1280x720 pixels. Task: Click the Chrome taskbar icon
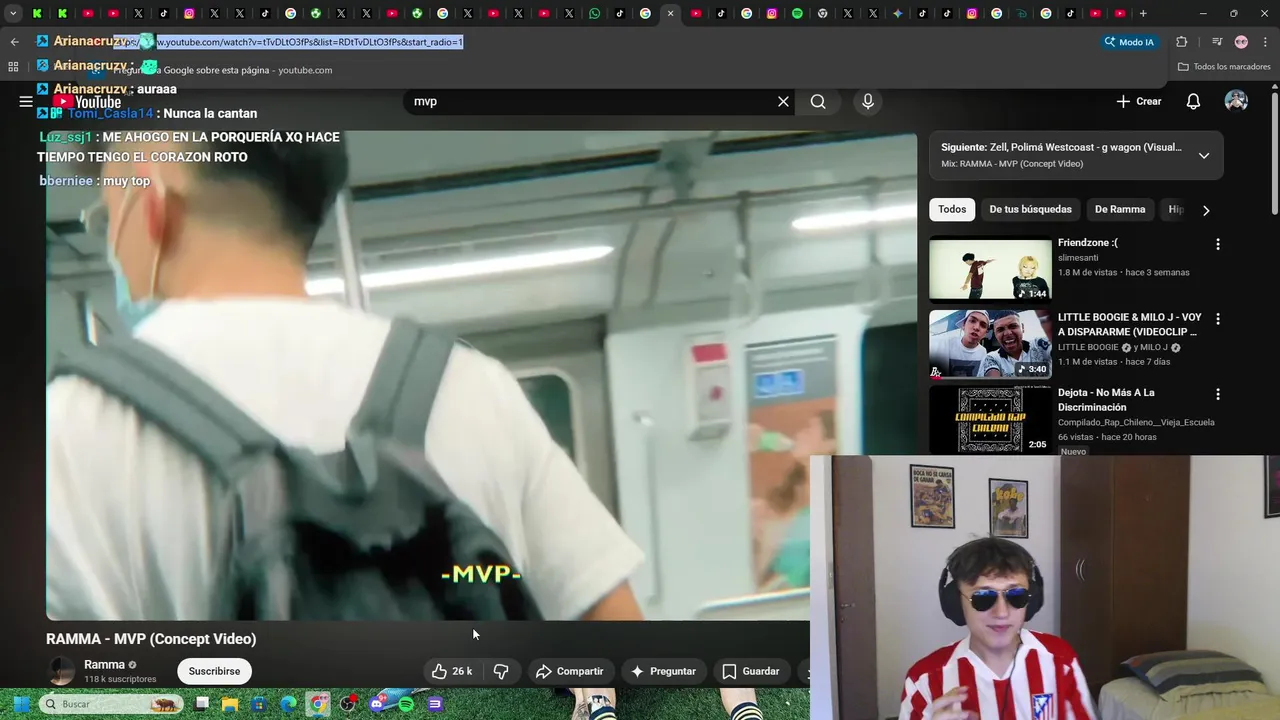pos(318,704)
